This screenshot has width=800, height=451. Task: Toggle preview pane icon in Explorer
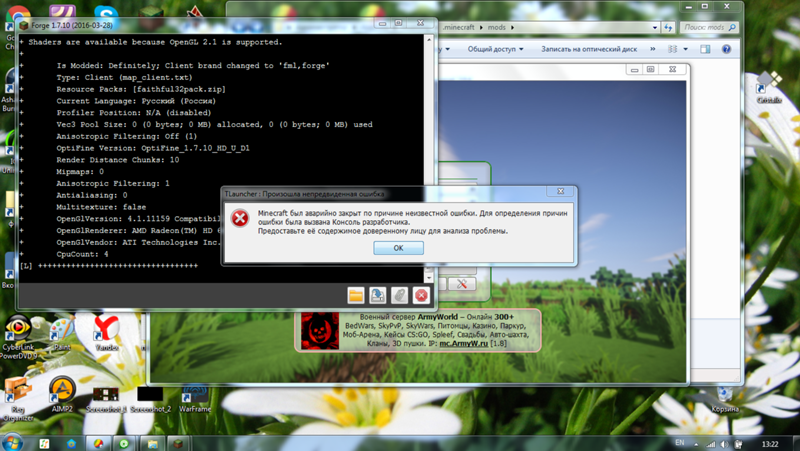(x=705, y=49)
